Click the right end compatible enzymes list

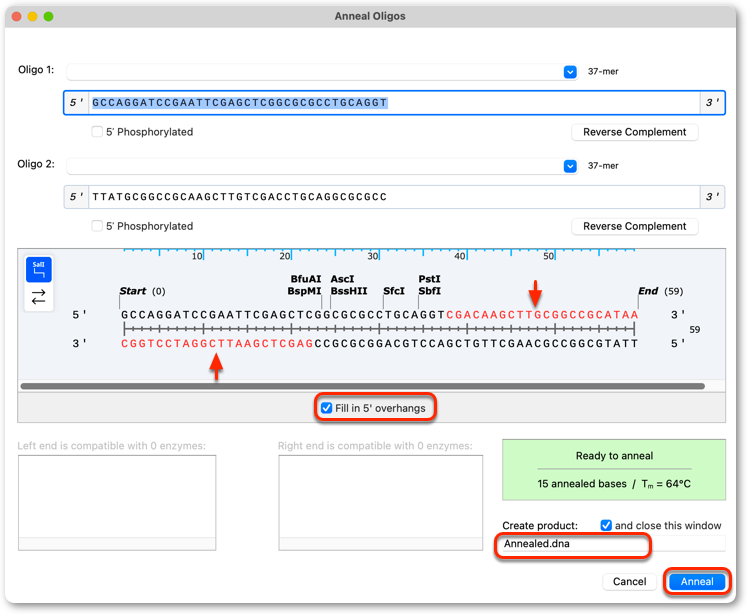[381, 503]
